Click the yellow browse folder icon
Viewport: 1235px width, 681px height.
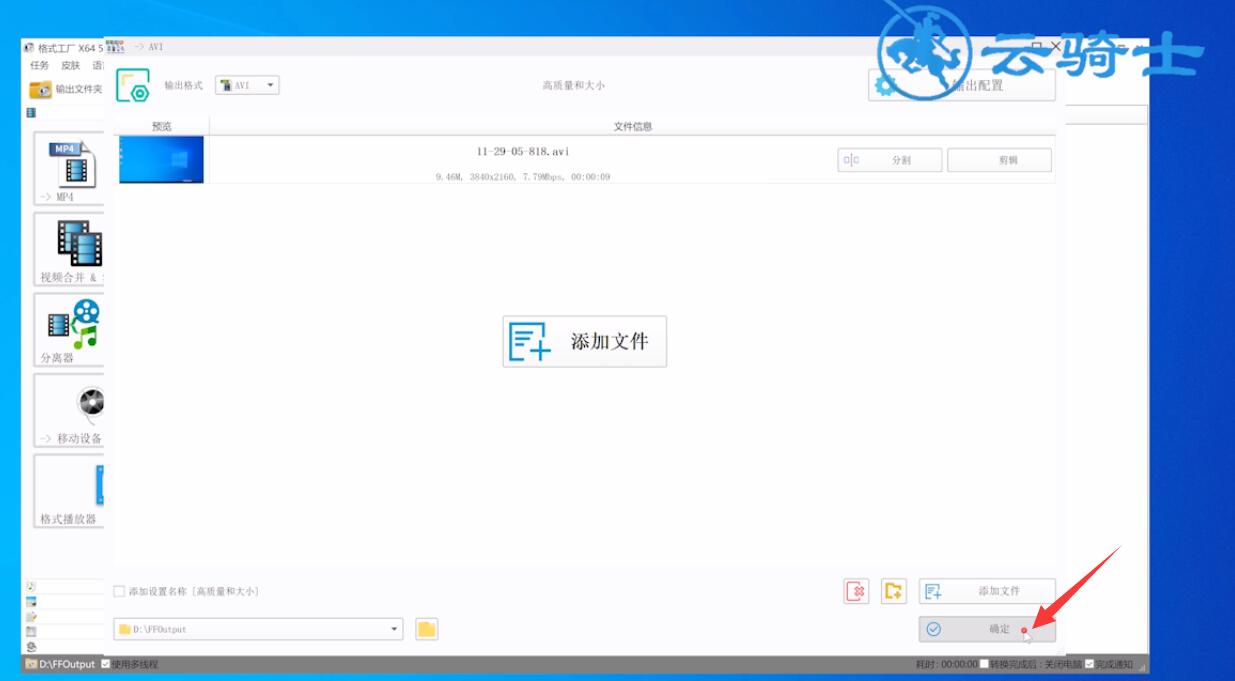[x=427, y=629]
